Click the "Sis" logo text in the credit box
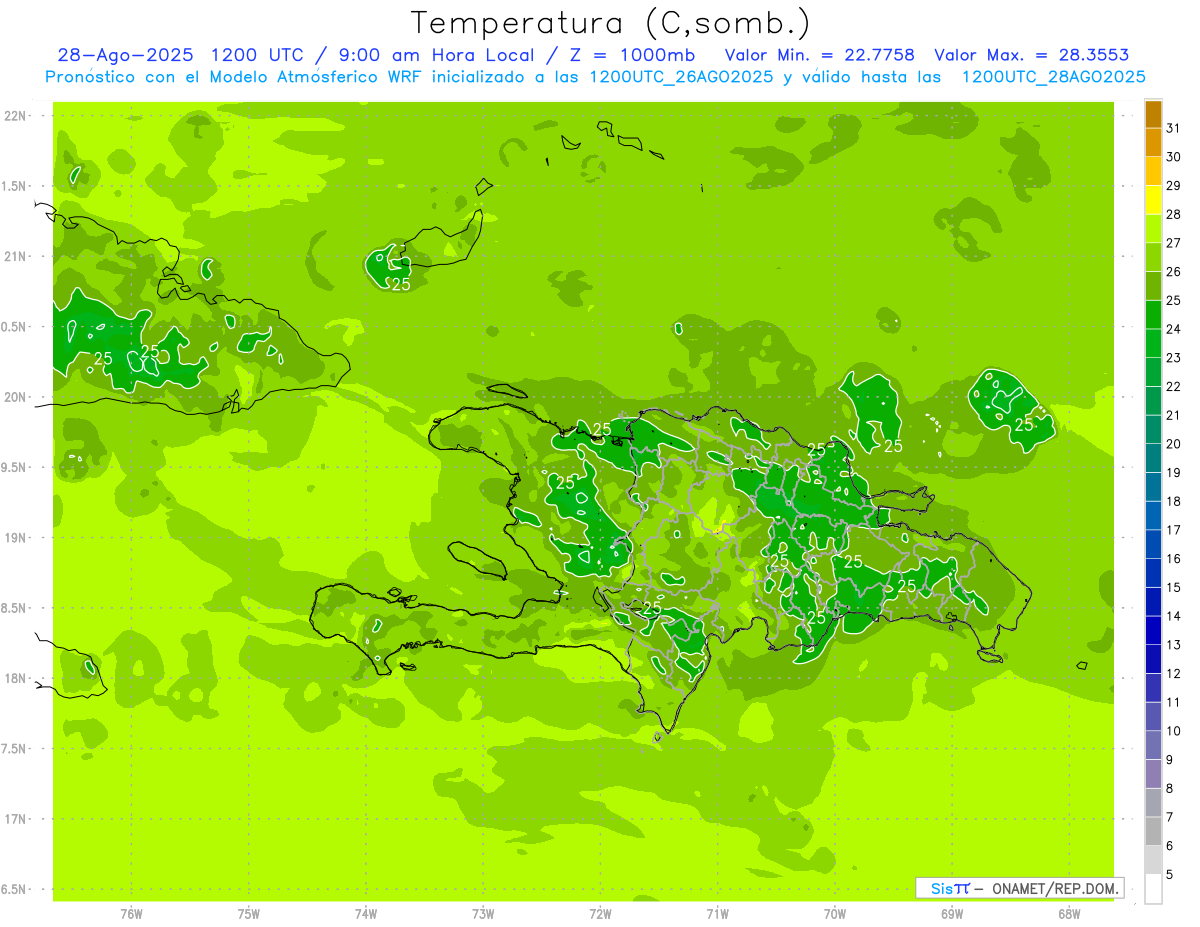The image size is (1200, 927). tap(941, 888)
